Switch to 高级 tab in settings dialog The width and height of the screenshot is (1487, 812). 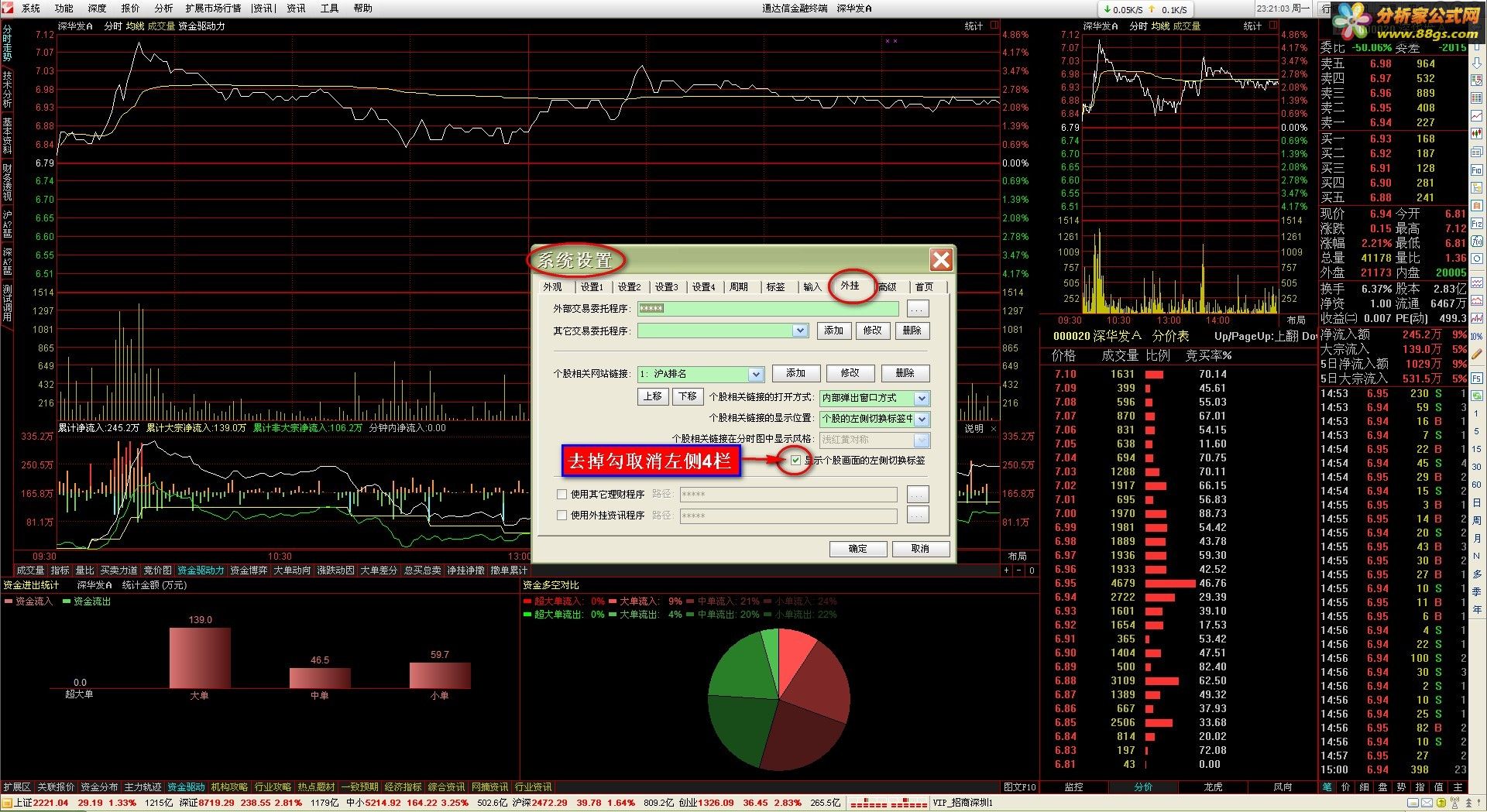tap(888, 286)
